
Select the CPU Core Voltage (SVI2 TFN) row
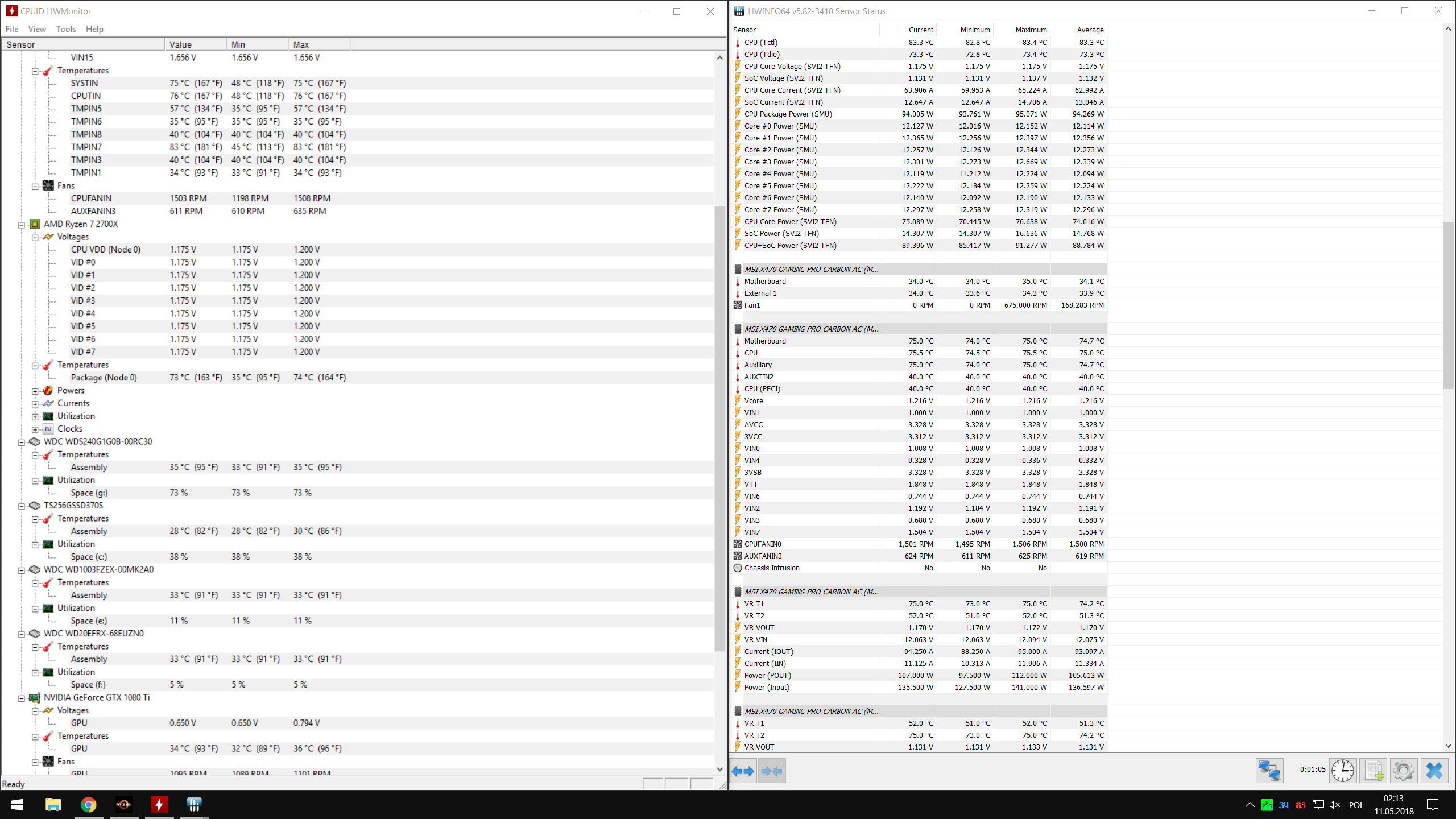coord(920,67)
